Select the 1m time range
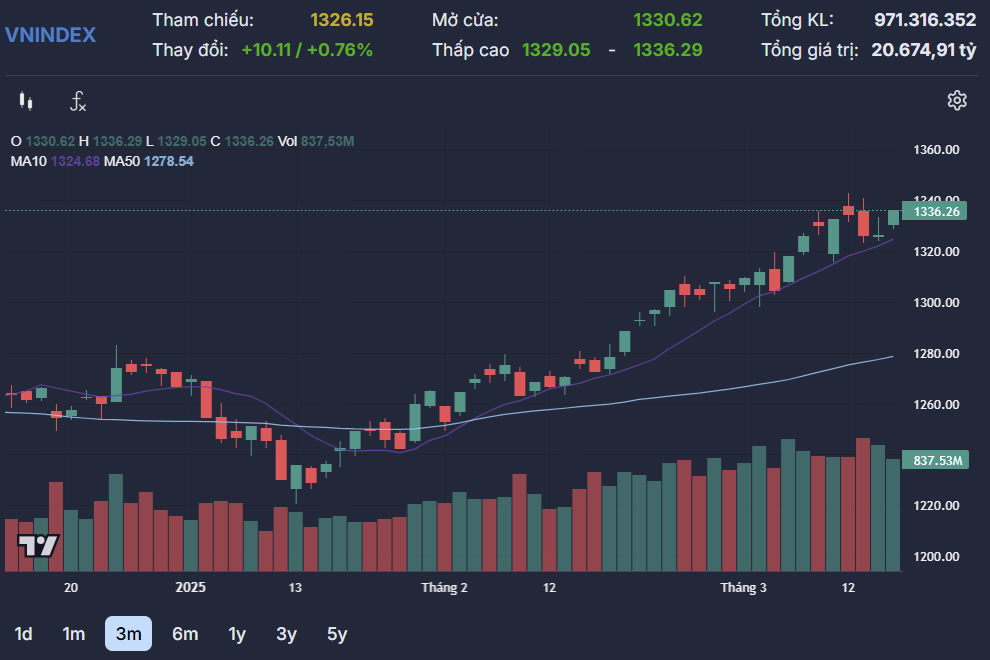 [74, 634]
